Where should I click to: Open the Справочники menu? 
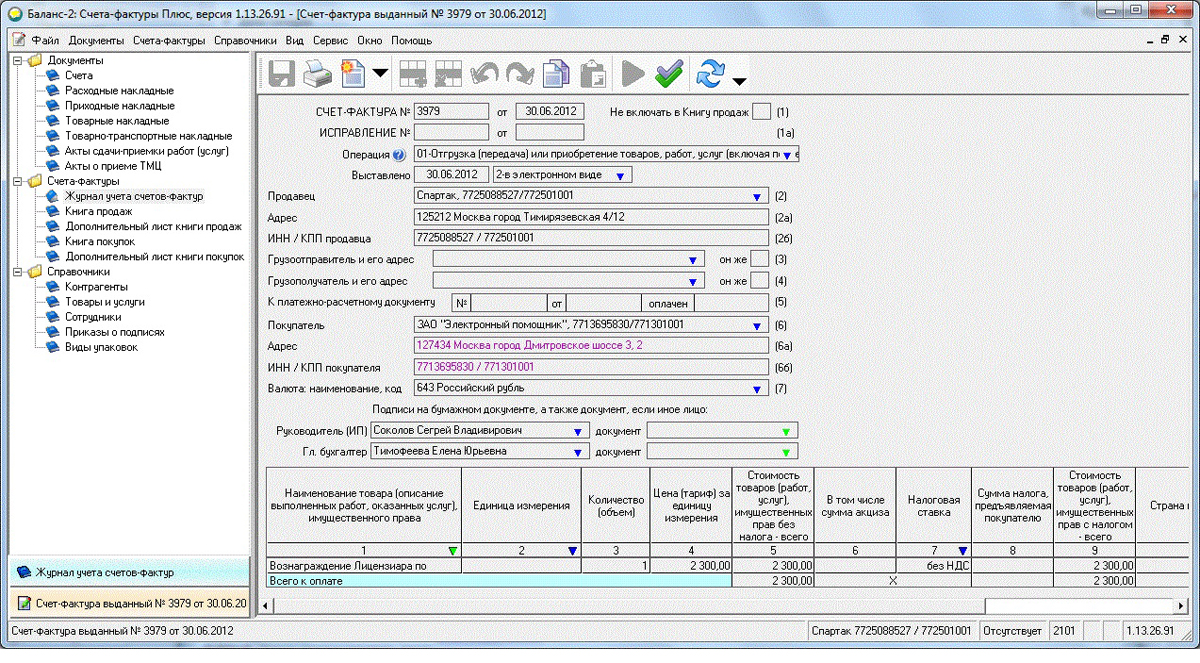coord(245,40)
